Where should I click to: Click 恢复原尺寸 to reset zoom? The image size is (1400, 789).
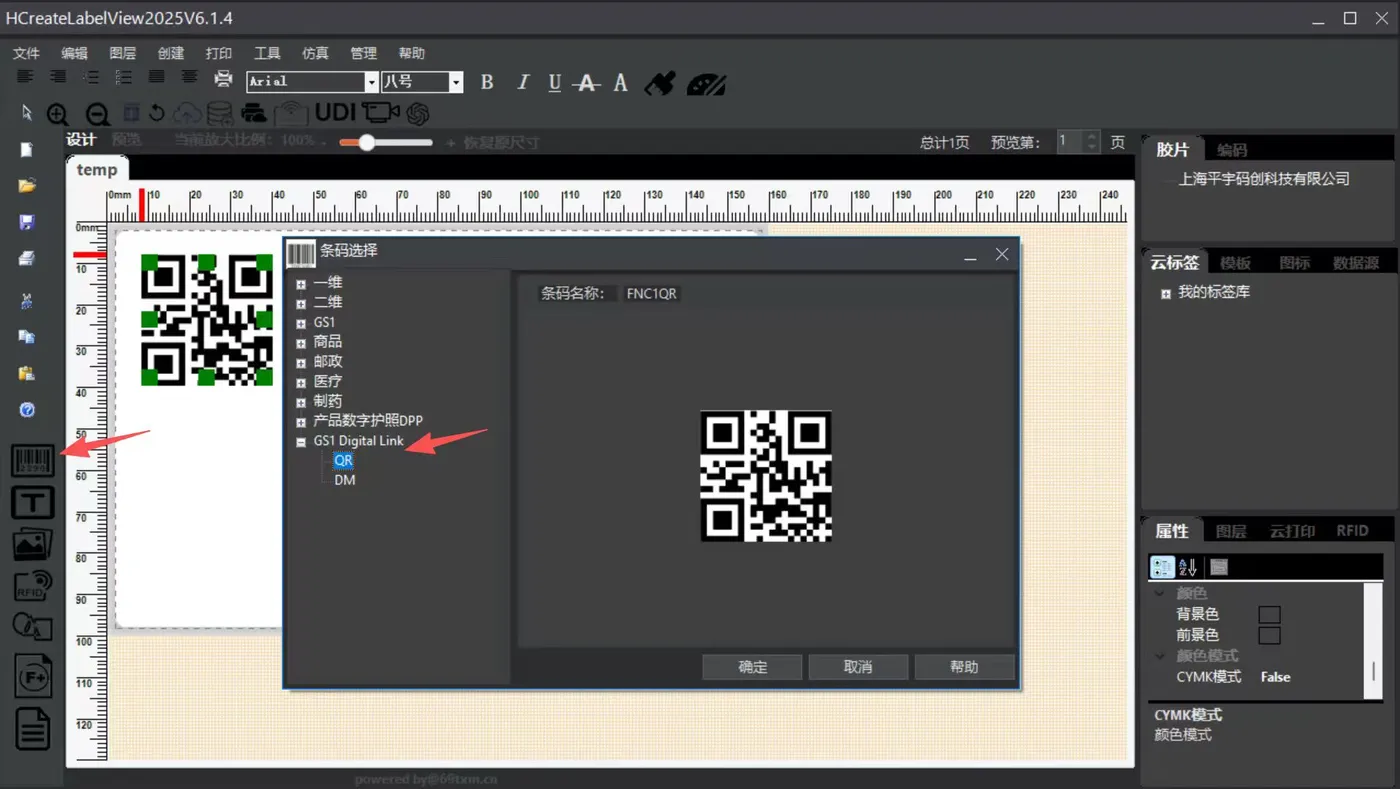(x=501, y=143)
